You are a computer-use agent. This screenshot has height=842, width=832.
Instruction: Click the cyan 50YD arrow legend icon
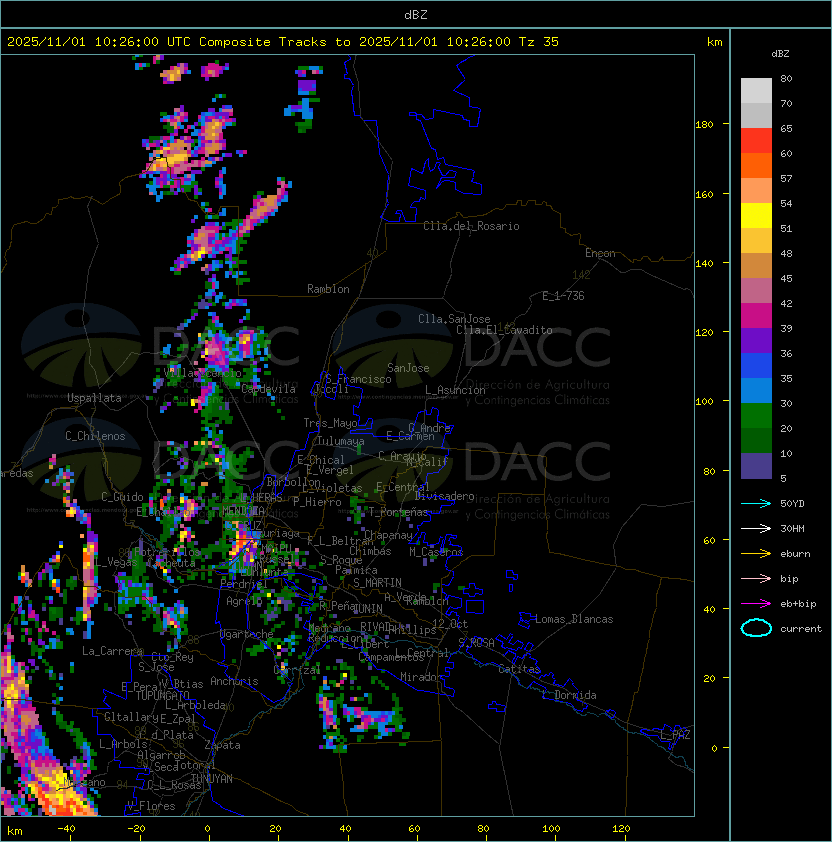click(x=756, y=503)
